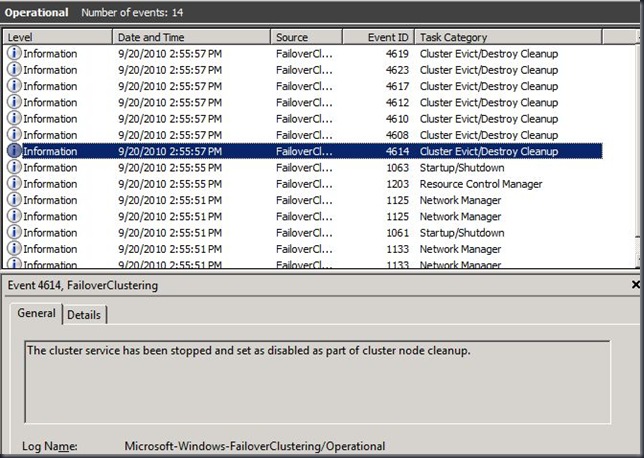Image resolution: width=644 pixels, height=458 pixels.
Task: Select event ID 4610 cell
Action: pos(397,119)
